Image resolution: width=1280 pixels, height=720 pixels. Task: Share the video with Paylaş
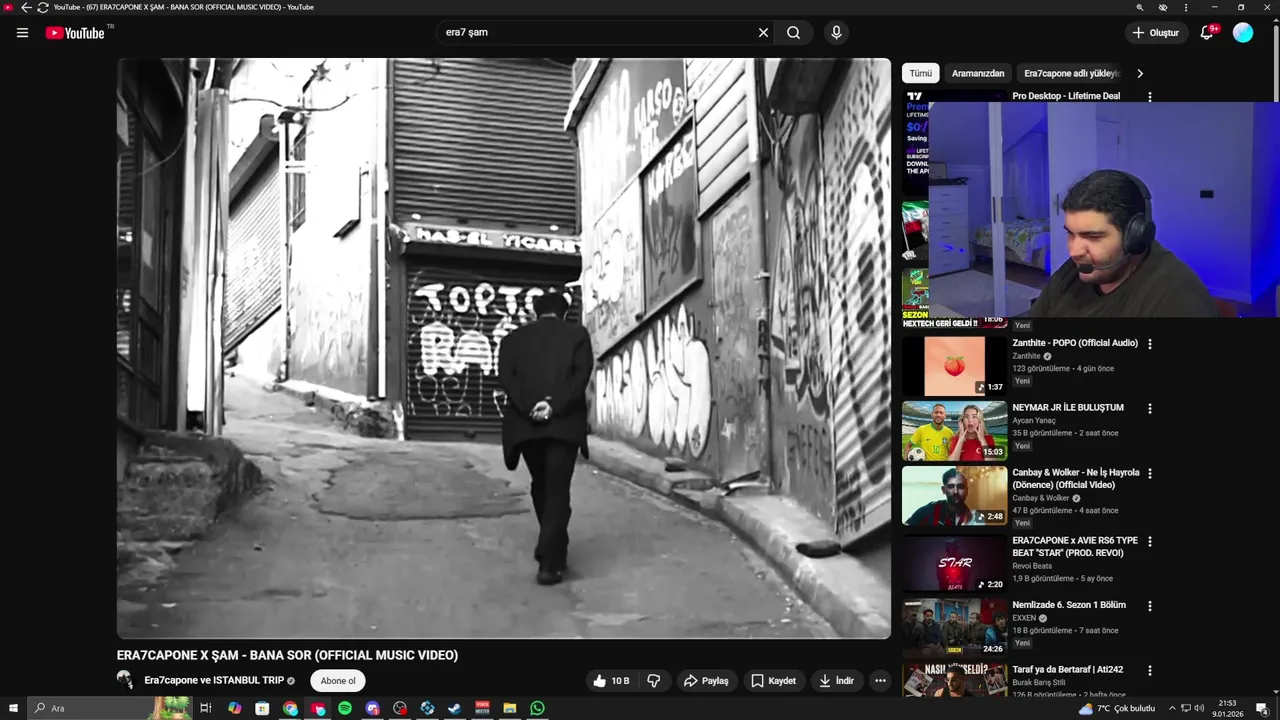pyautogui.click(x=706, y=681)
